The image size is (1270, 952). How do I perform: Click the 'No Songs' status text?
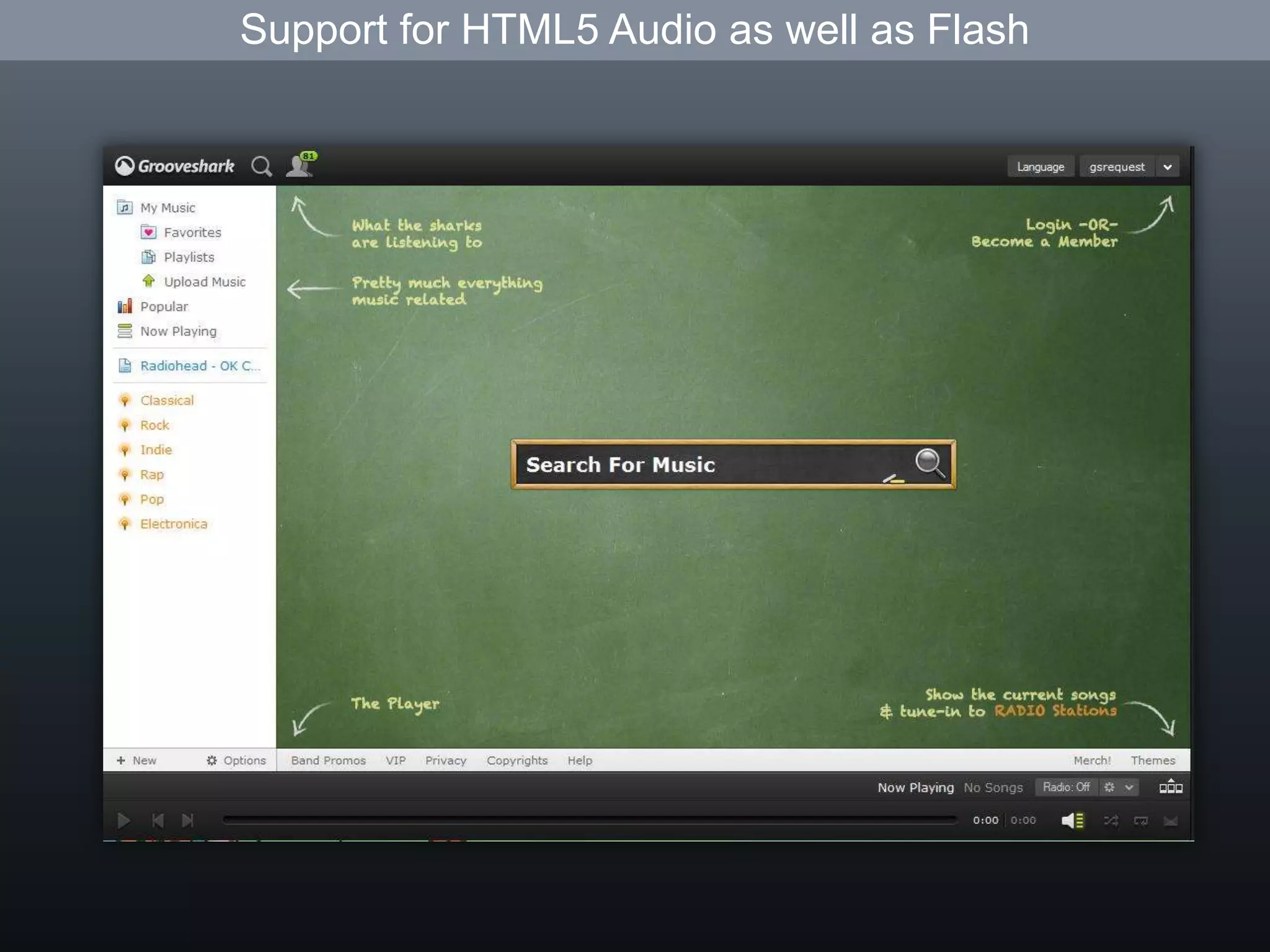[993, 787]
